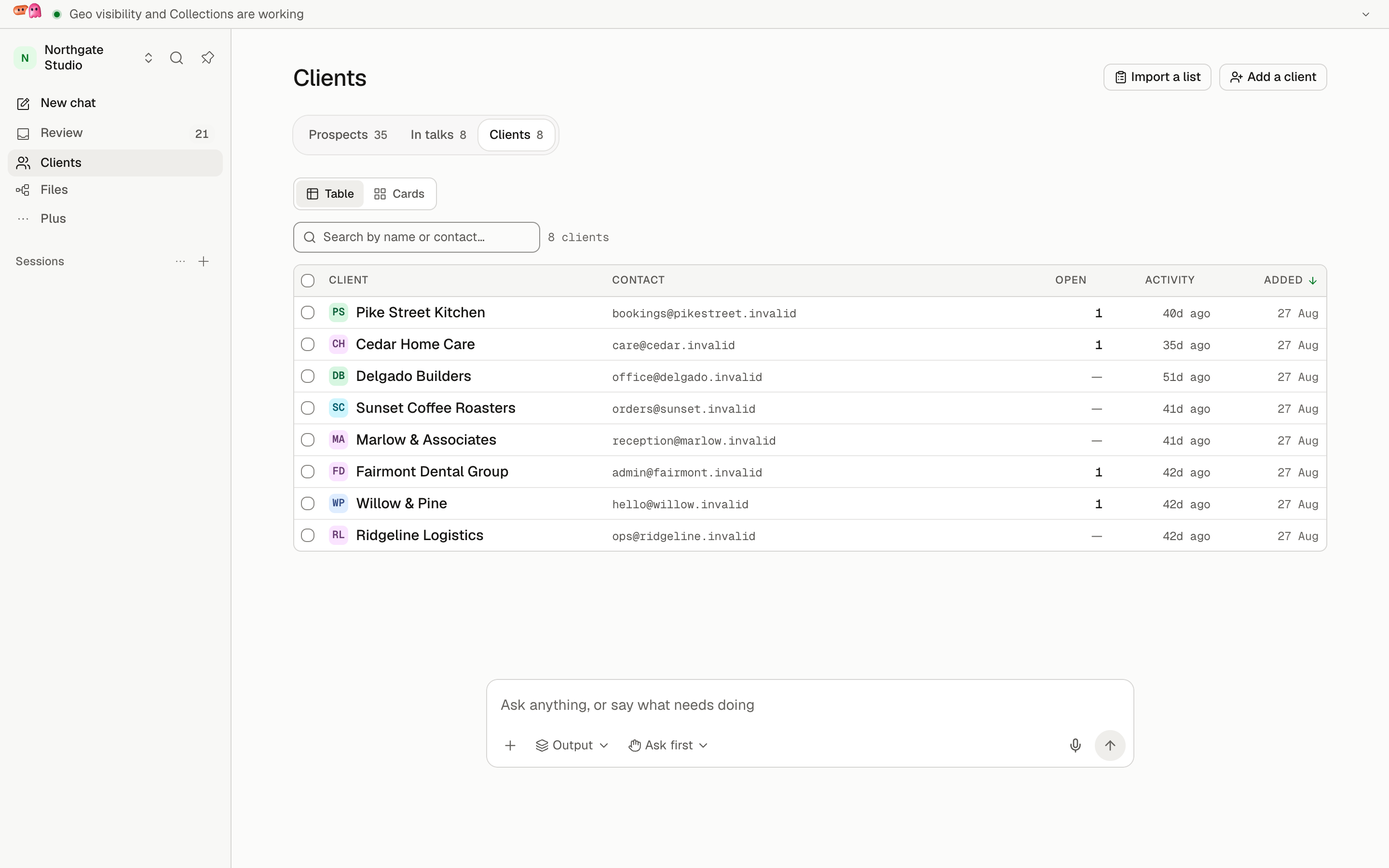Screen dimensions: 1389x868
Task: Switch to In talks tab
Action: click(438, 135)
